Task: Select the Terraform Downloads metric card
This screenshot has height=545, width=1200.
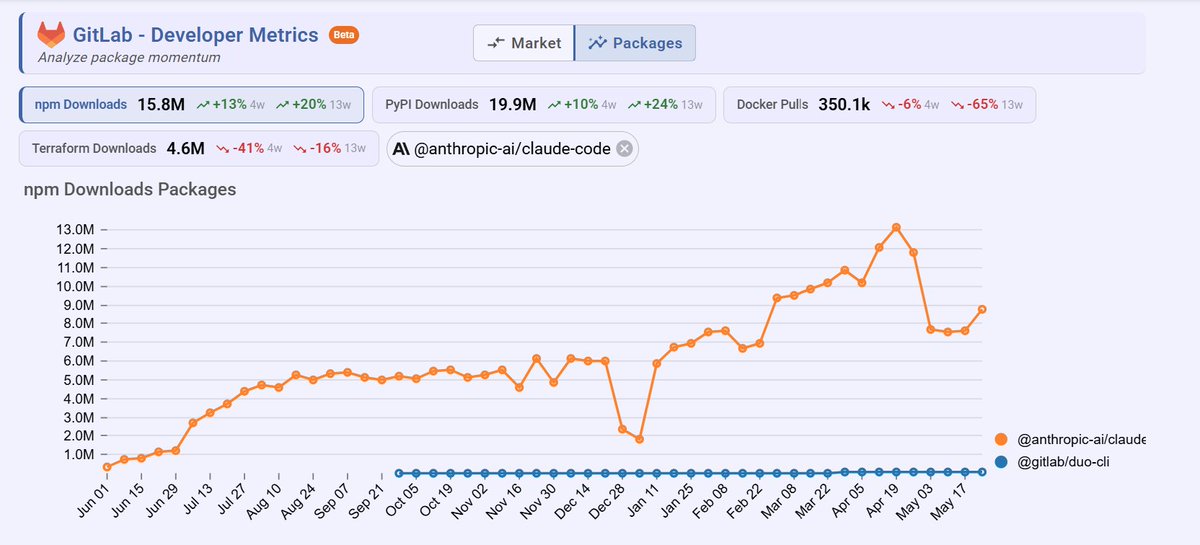Action: pos(199,149)
